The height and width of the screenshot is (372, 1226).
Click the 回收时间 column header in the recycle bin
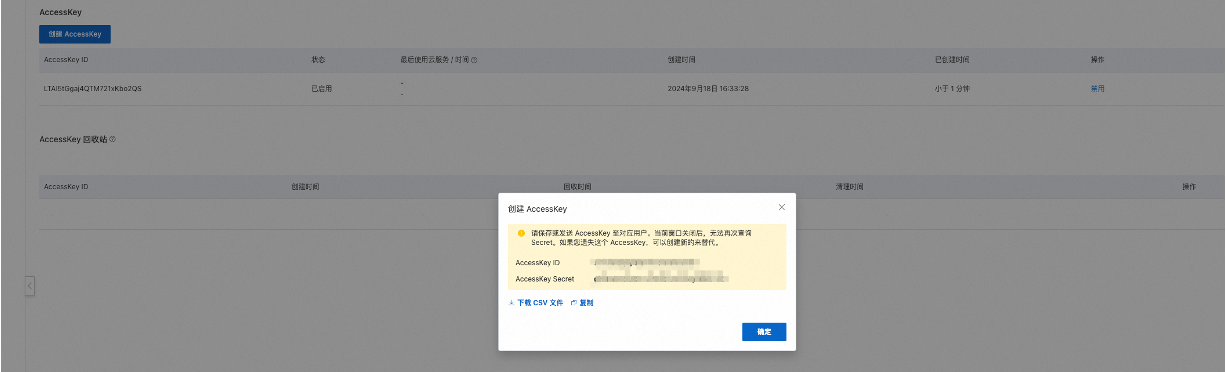click(577, 187)
